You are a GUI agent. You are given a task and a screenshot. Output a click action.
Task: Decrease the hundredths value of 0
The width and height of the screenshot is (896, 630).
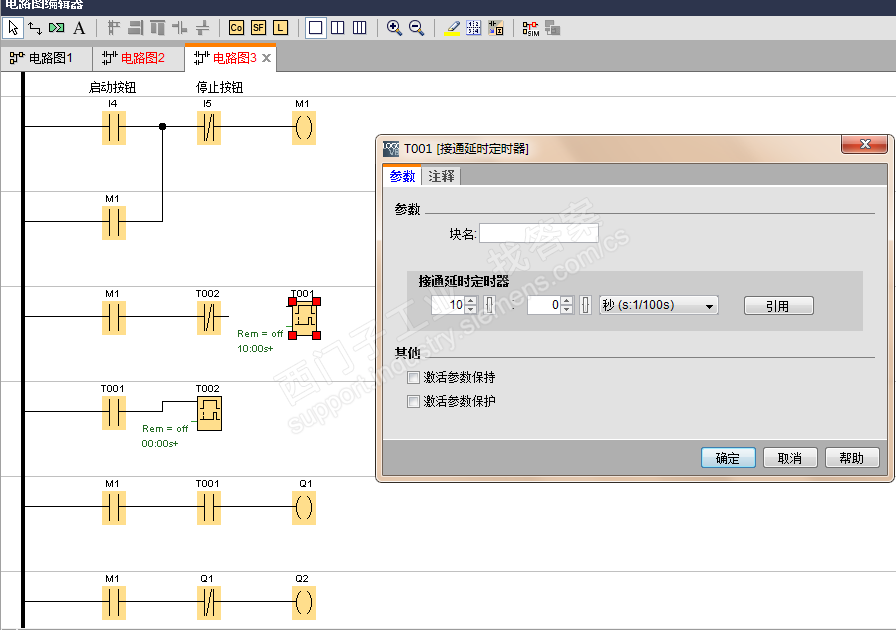click(x=566, y=310)
